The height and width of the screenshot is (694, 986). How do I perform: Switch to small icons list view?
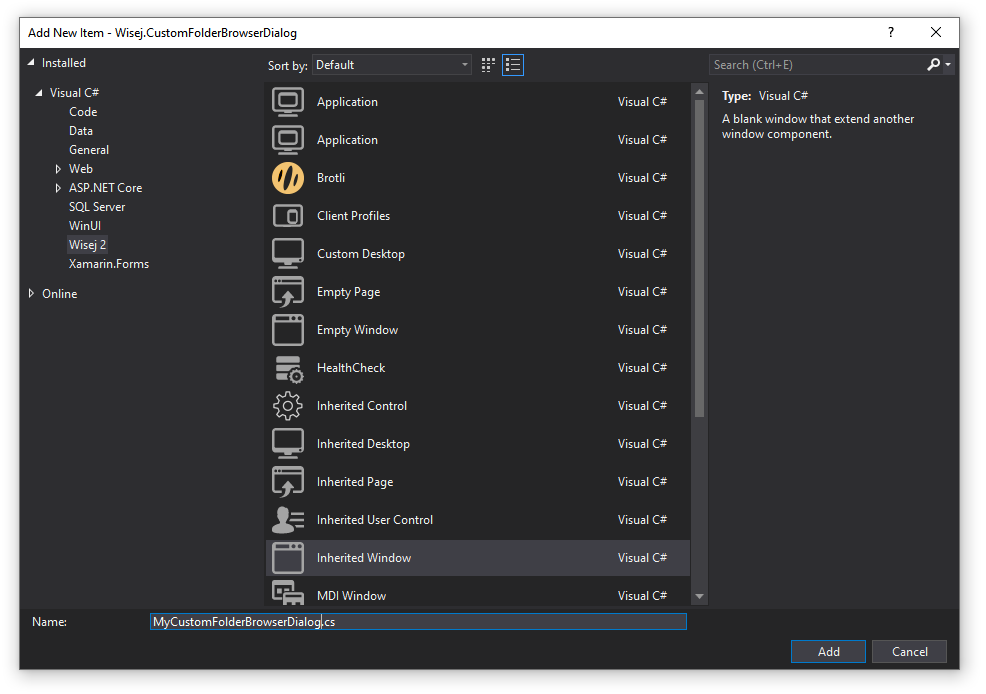(x=513, y=65)
